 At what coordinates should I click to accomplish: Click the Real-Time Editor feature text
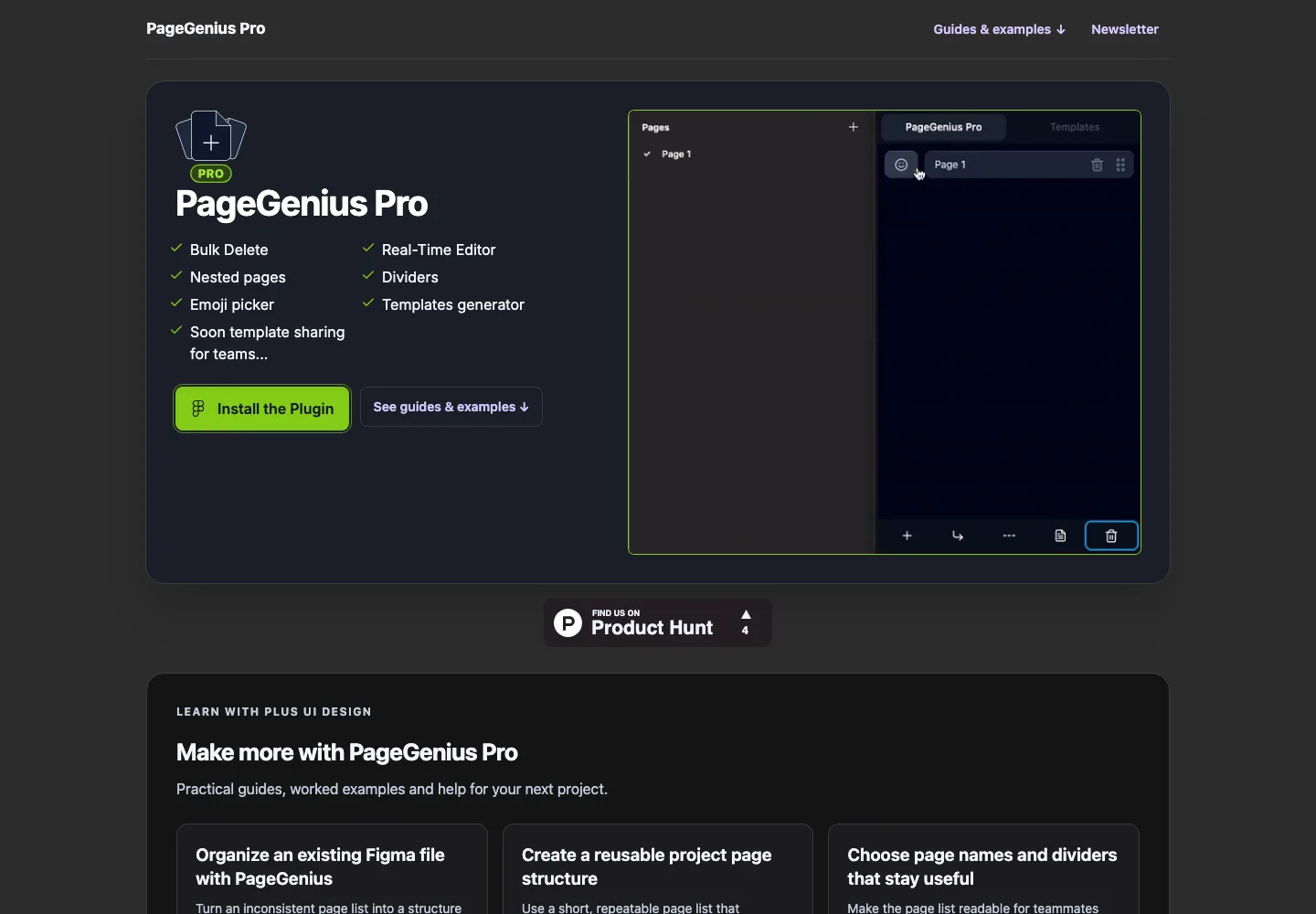pos(439,250)
